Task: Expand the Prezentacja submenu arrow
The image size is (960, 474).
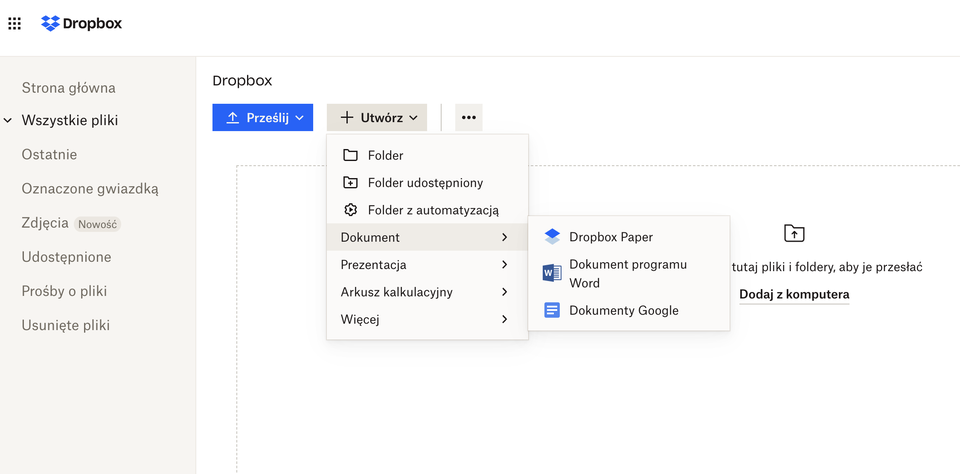Action: 504,265
